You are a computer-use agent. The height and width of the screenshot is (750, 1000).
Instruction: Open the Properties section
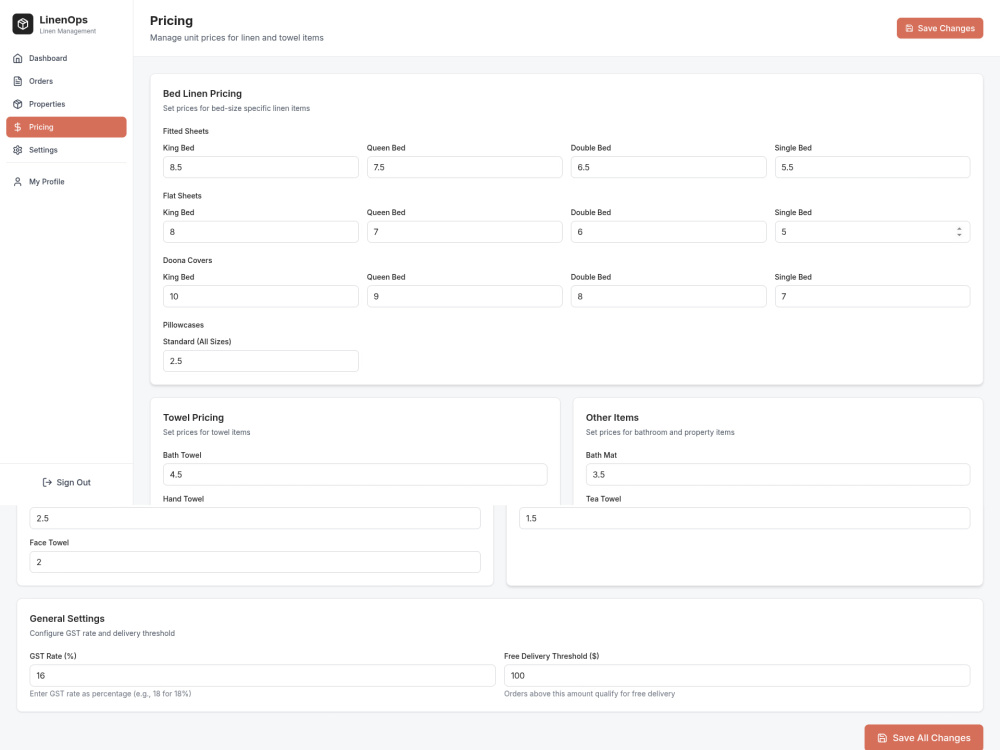click(66, 104)
